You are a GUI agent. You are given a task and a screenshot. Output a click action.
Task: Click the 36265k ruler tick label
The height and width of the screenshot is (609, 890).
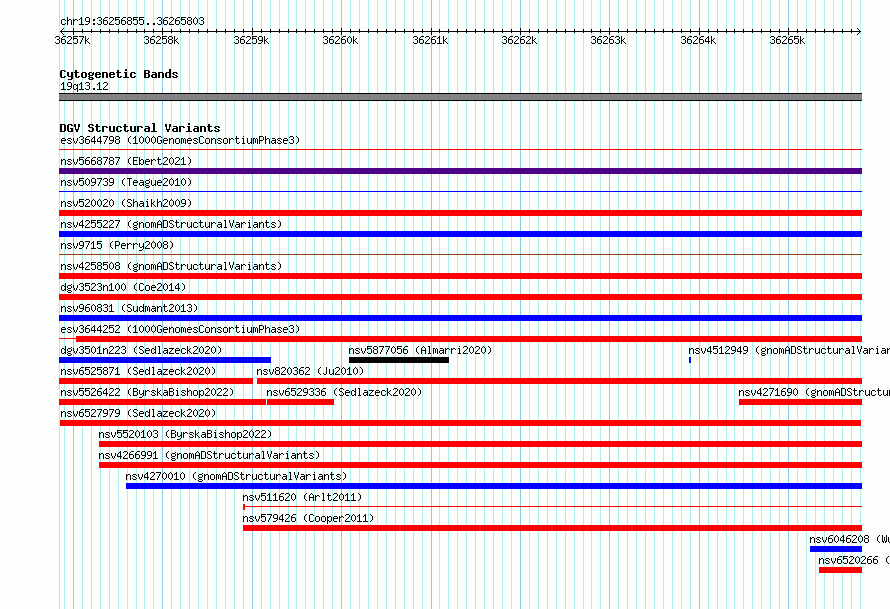[x=787, y=40]
